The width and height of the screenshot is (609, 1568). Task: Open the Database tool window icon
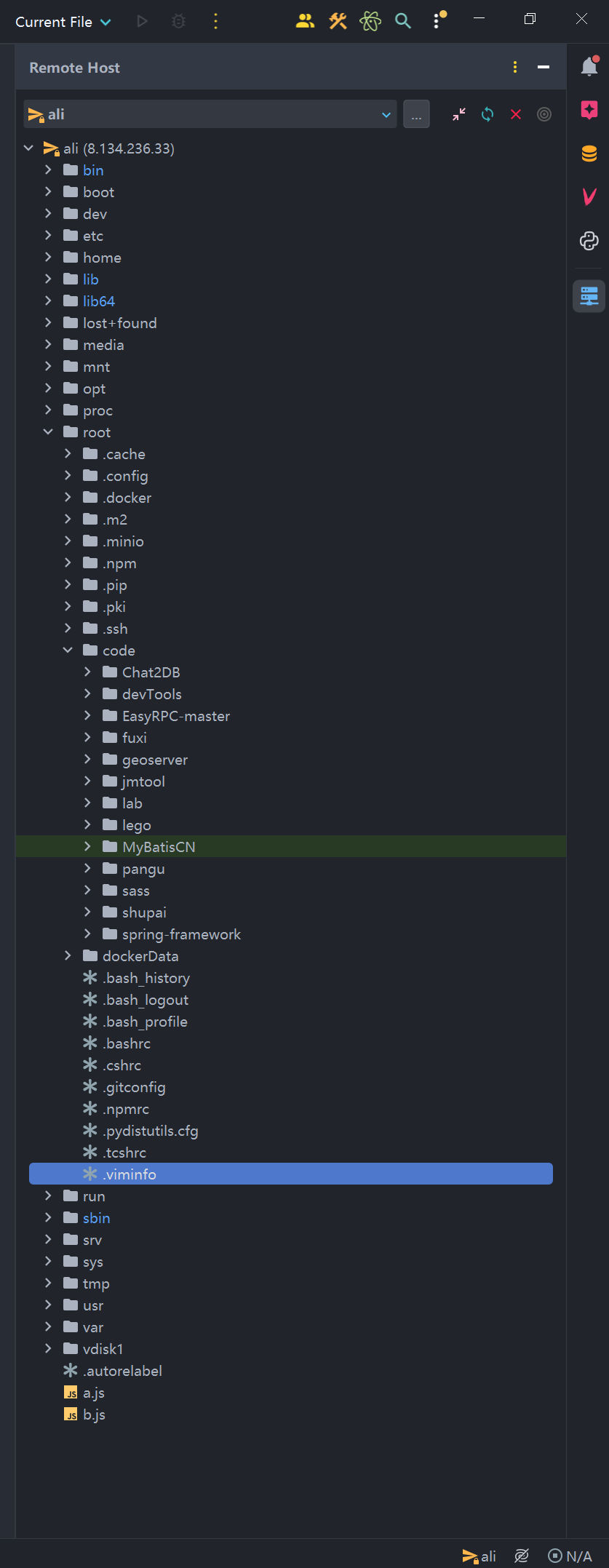click(x=589, y=154)
